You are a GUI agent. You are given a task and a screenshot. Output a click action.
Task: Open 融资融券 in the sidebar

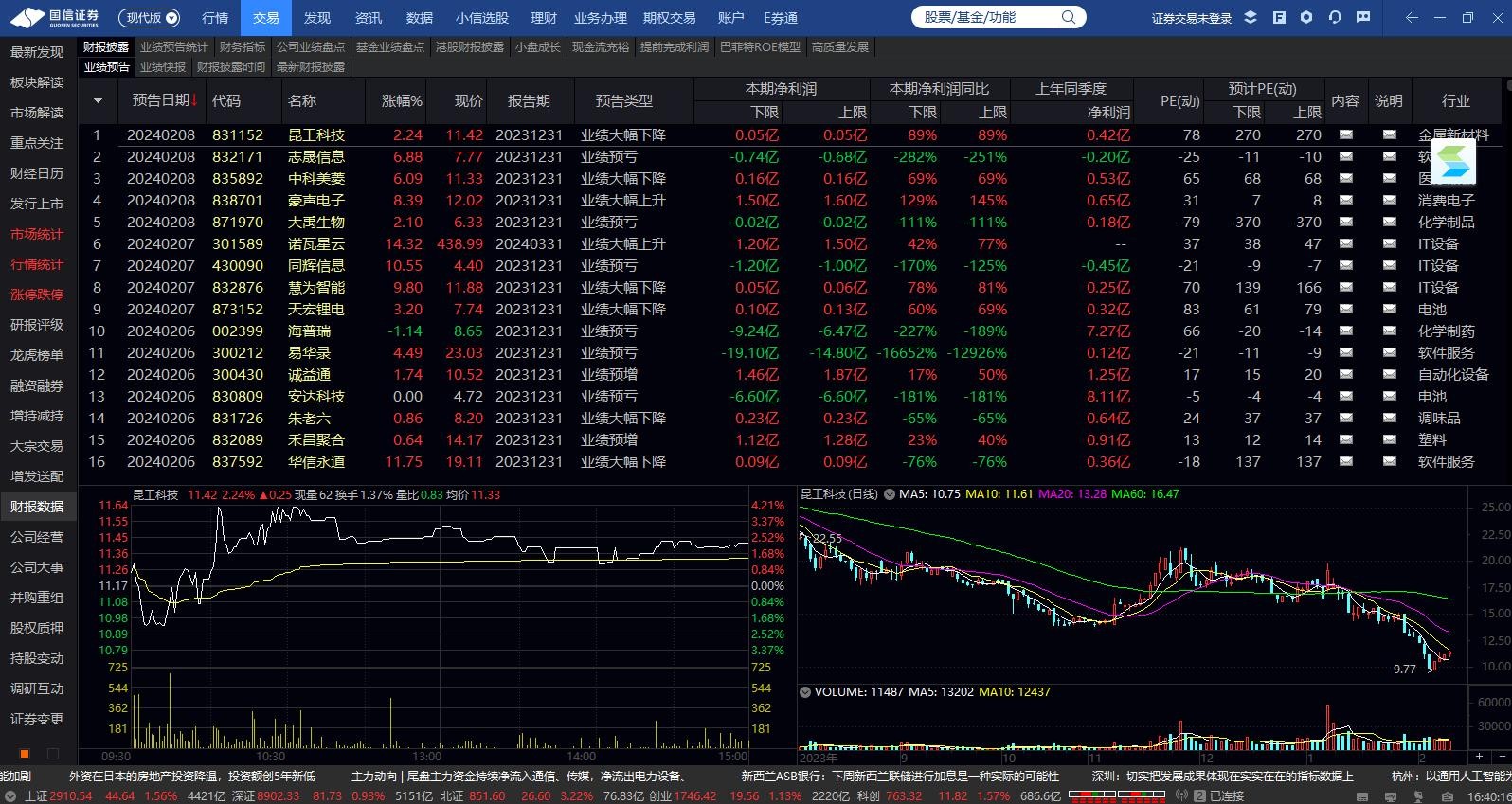click(37, 385)
